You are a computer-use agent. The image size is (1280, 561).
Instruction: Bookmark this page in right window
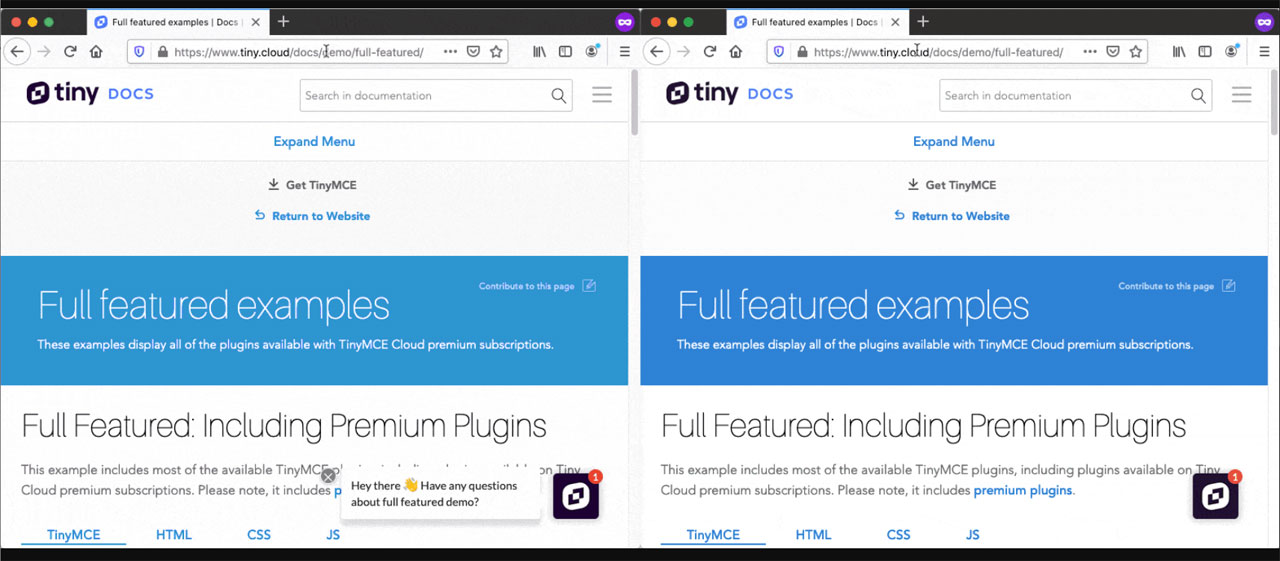1136,52
